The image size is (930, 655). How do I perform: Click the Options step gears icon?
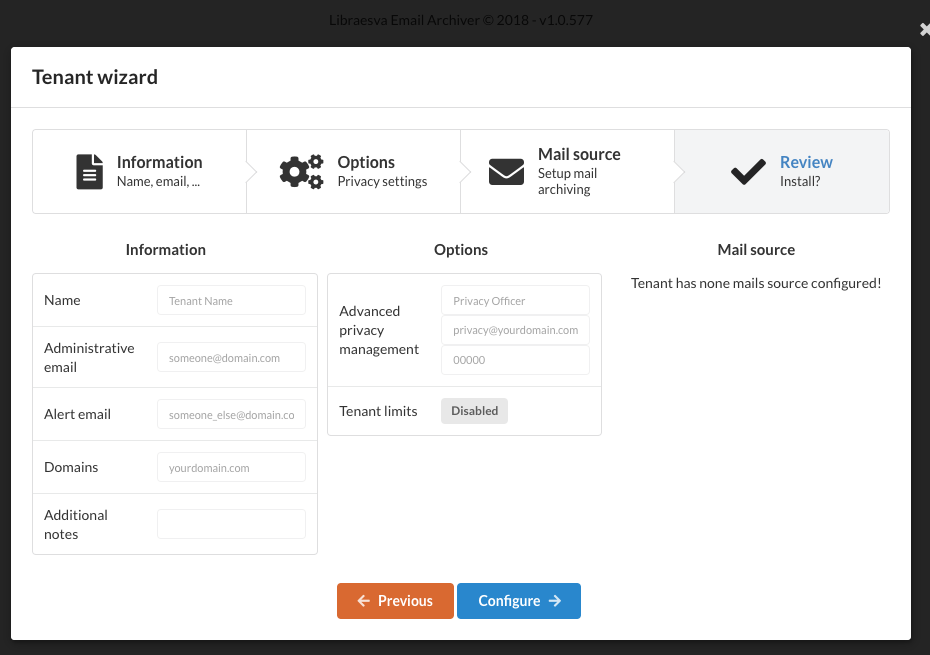[302, 171]
